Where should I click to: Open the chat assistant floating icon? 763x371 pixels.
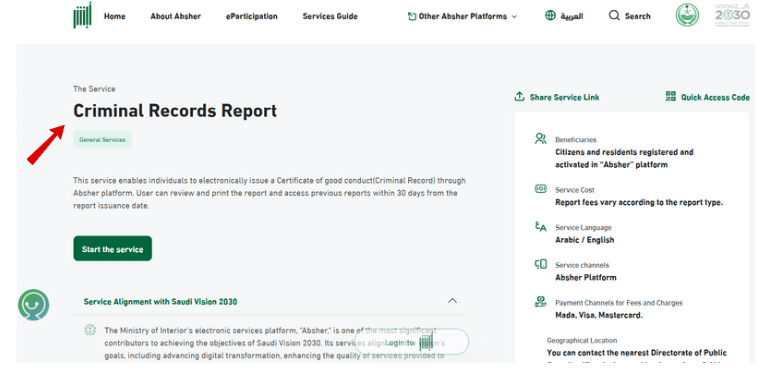click(x=34, y=304)
